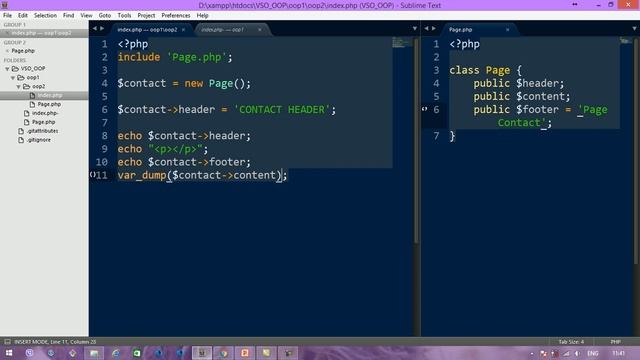This screenshot has width=640, height=360.
Task: Go to previous tab in left pane
Action: tap(95, 29)
